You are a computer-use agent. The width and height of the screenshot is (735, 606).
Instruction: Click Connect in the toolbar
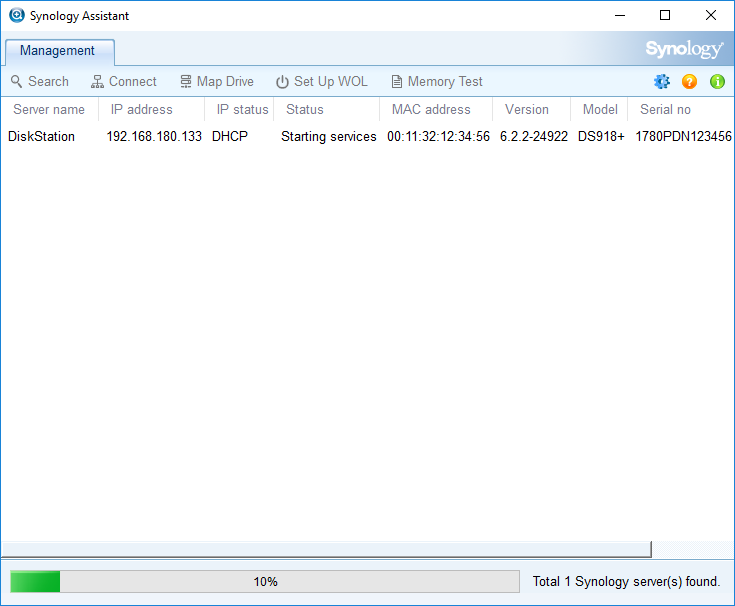[x=124, y=82]
